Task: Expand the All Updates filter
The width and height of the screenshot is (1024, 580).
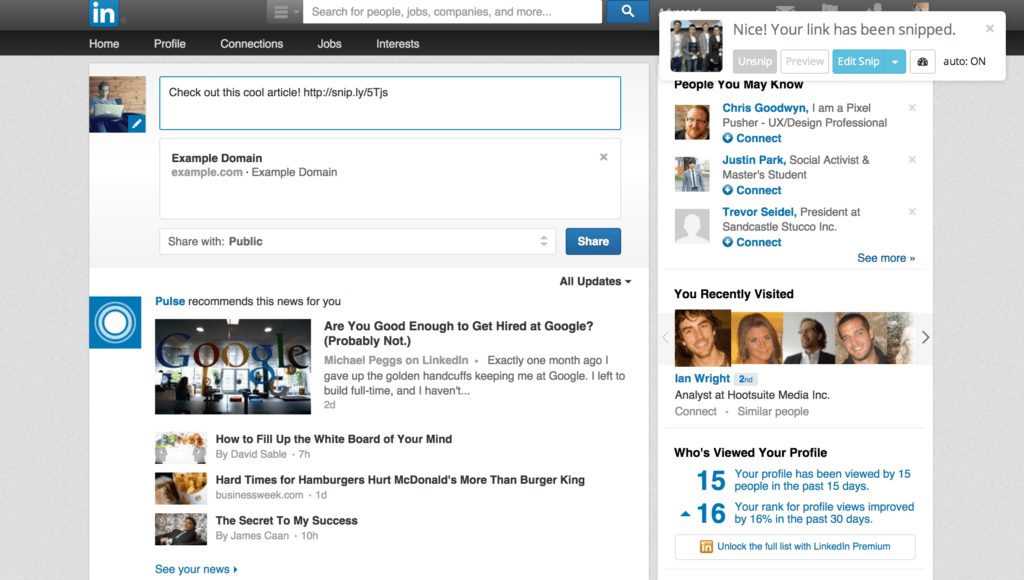Action: point(595,282)
